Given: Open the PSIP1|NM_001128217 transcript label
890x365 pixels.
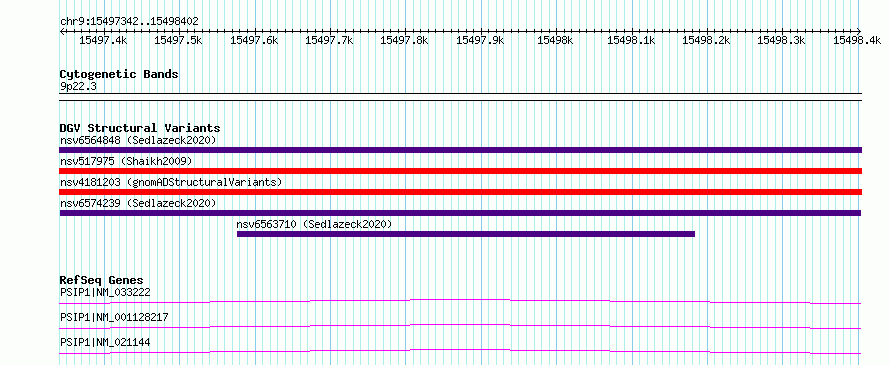Looking at the screenshot, I should click(x=114, y=317).
